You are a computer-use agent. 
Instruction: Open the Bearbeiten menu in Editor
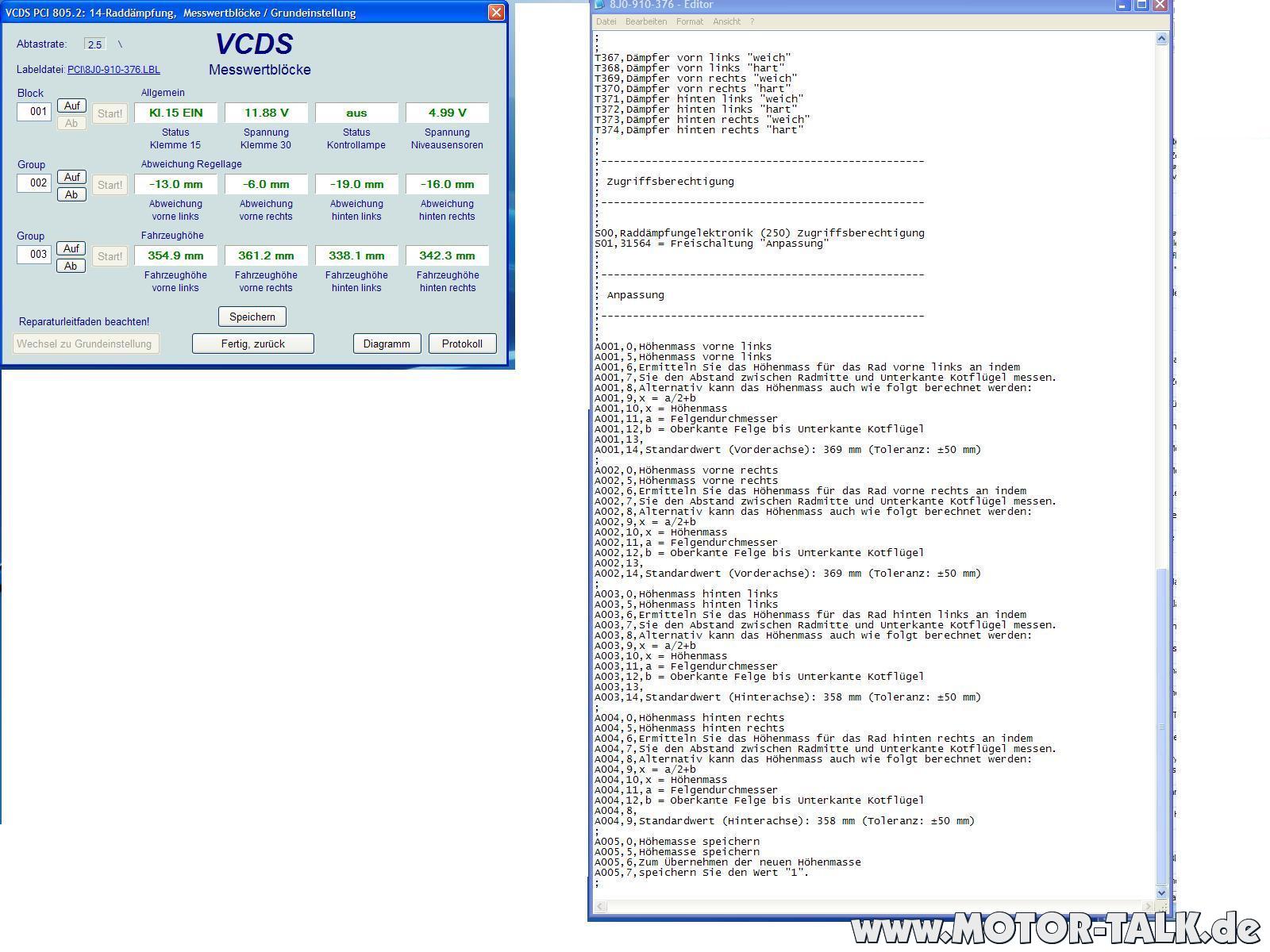[x=645, y=21]
